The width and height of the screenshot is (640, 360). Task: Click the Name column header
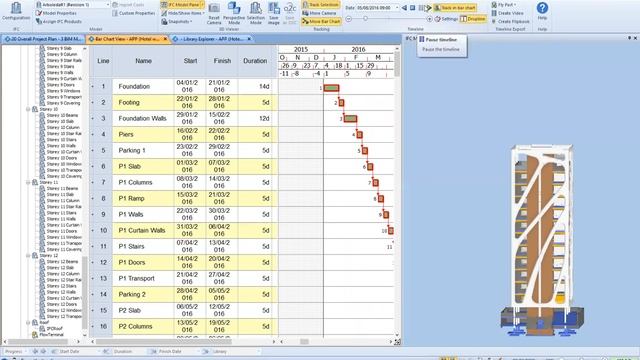click(143, 61)
